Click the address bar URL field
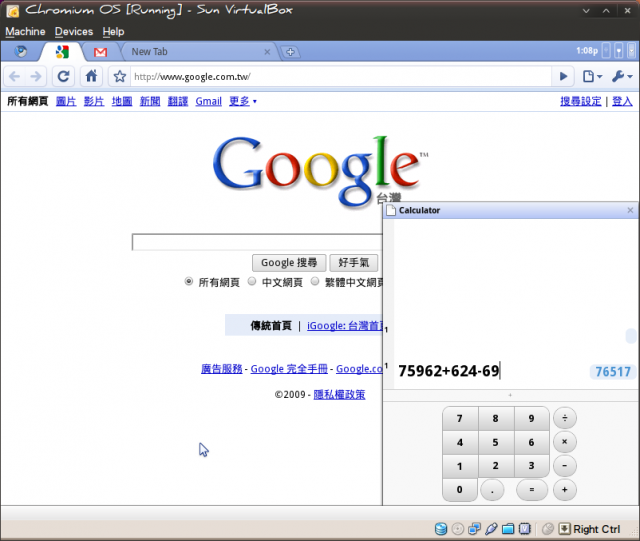 341,76
